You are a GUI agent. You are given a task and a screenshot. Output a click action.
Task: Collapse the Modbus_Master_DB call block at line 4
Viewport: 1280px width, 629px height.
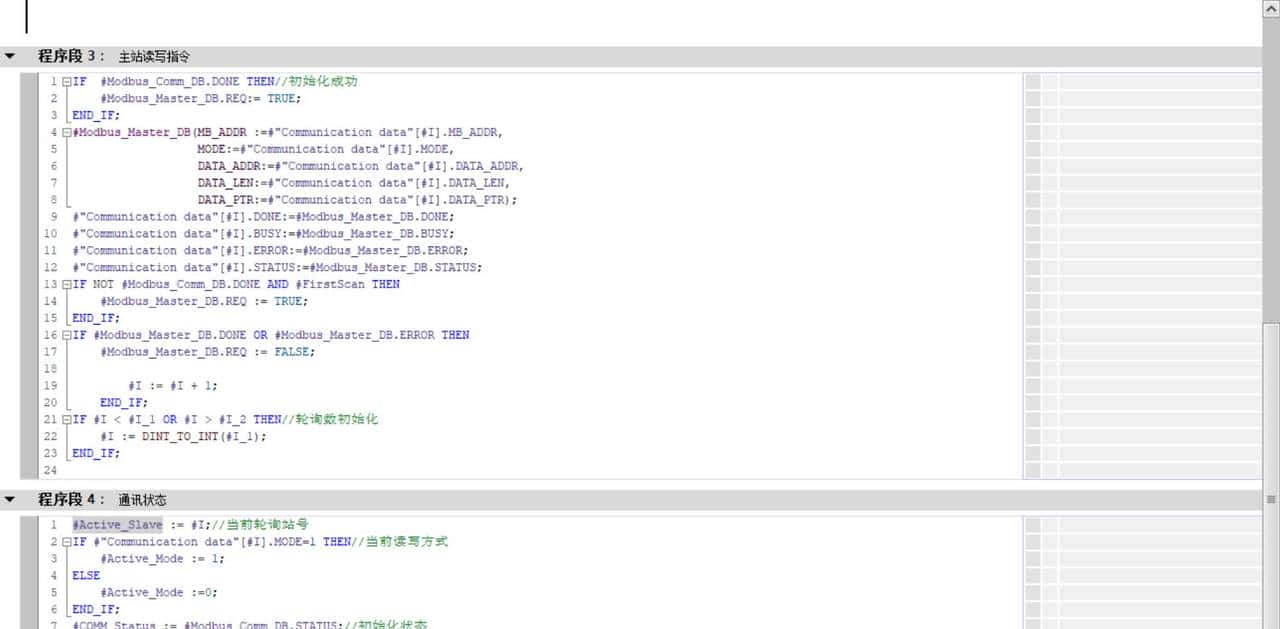(66, 132)
